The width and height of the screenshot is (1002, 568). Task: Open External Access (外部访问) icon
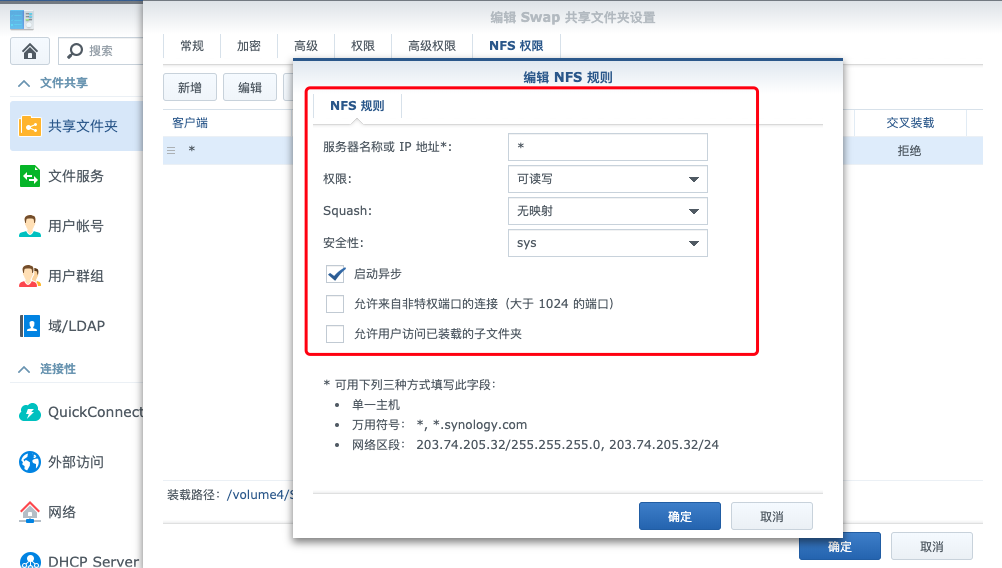click(x=30, y=461)
